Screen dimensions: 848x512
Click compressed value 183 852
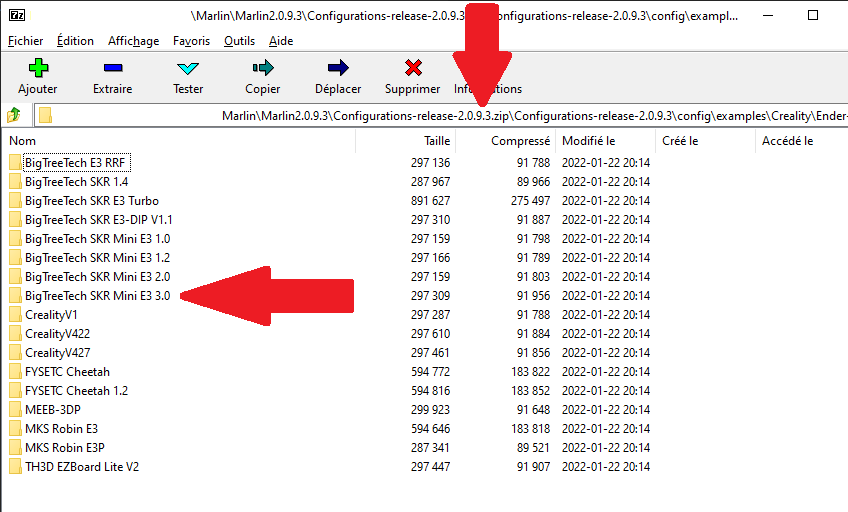pos(530,390)
